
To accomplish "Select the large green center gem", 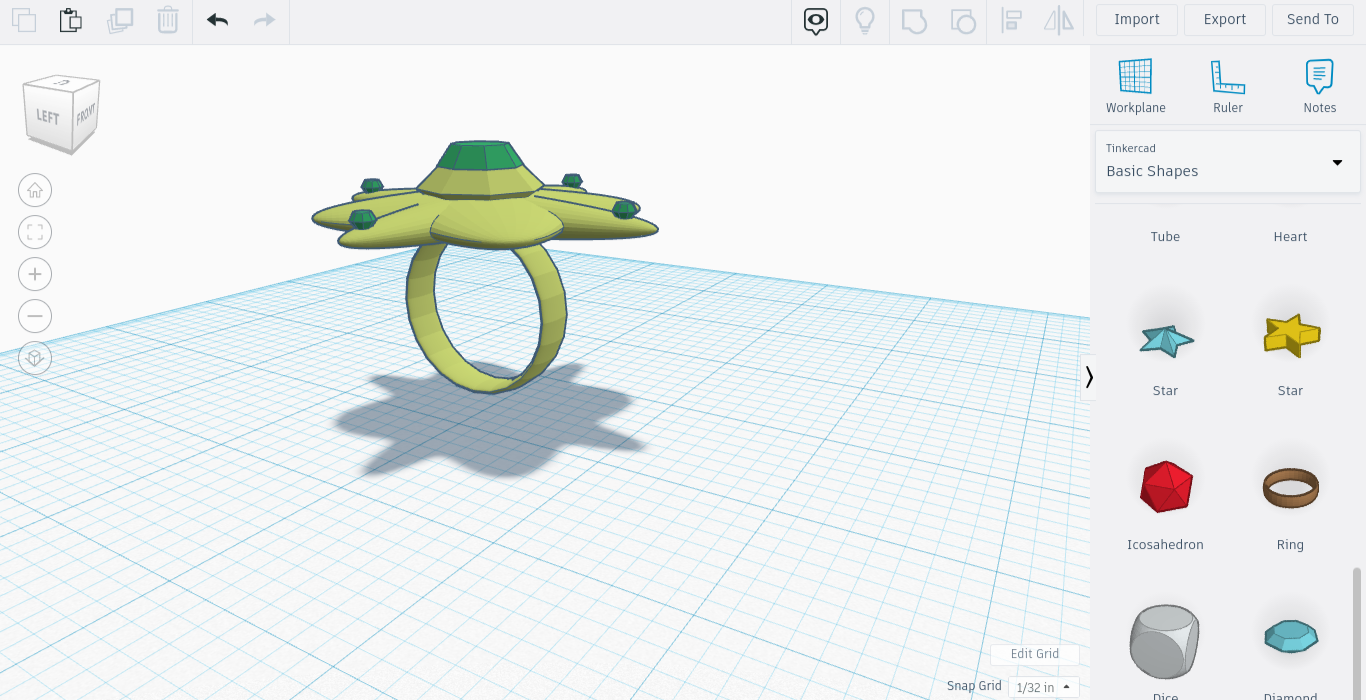I will [481, 157].
